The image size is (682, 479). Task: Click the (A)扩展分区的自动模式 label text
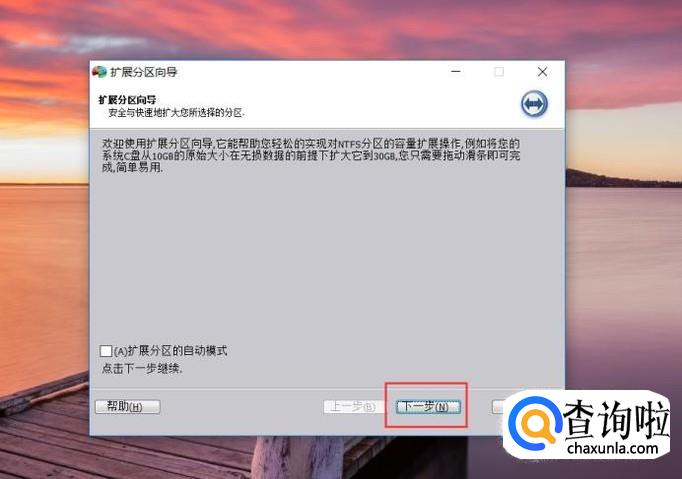point(170,351)
